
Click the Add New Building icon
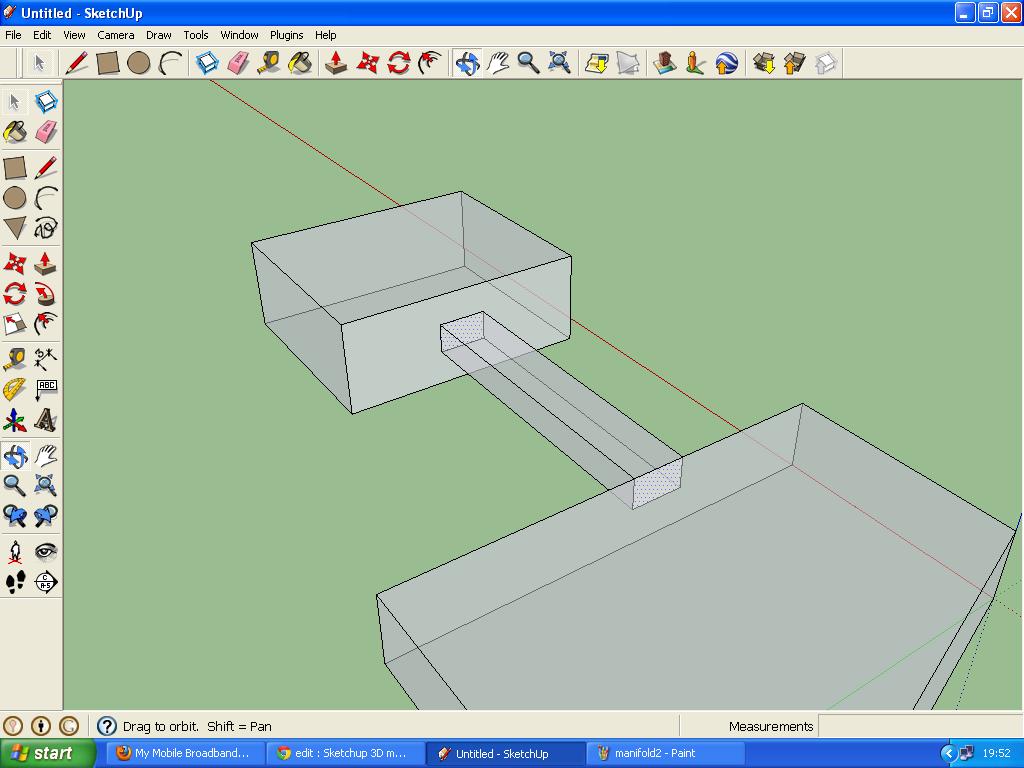click(x=665, y=63)
